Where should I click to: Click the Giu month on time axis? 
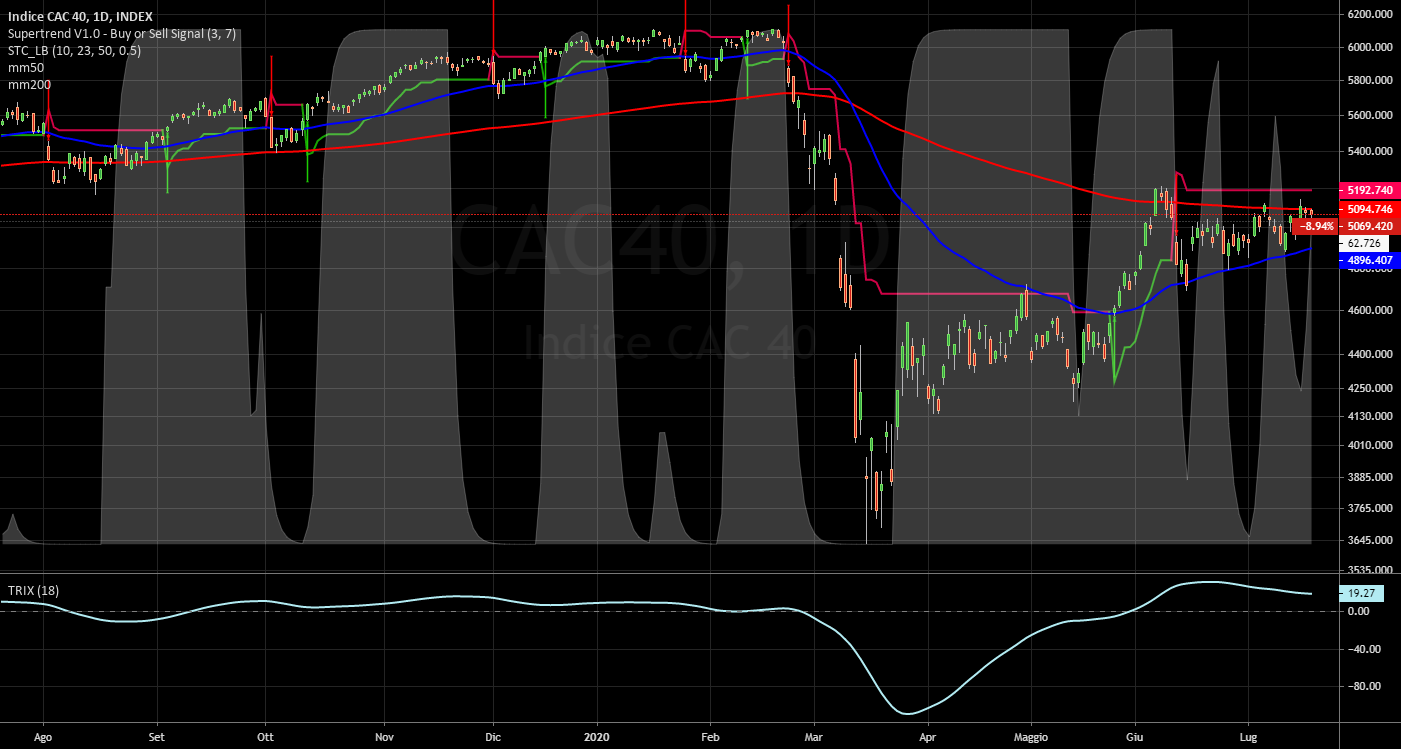click(1135, 737)
